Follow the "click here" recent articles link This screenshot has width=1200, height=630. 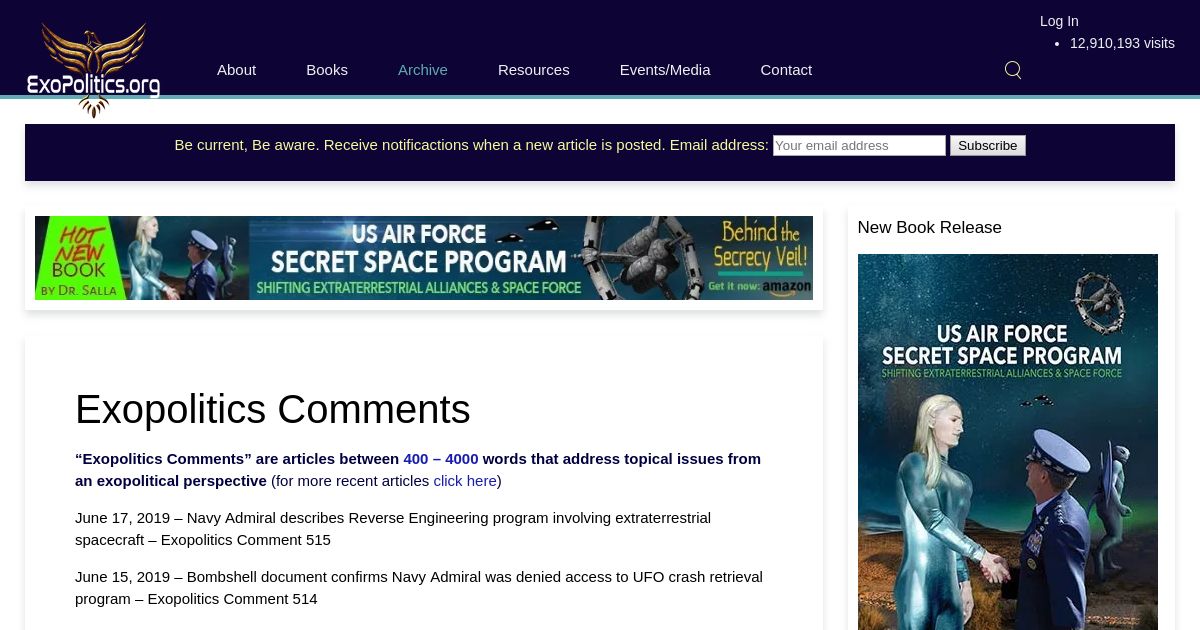point(465,481)
